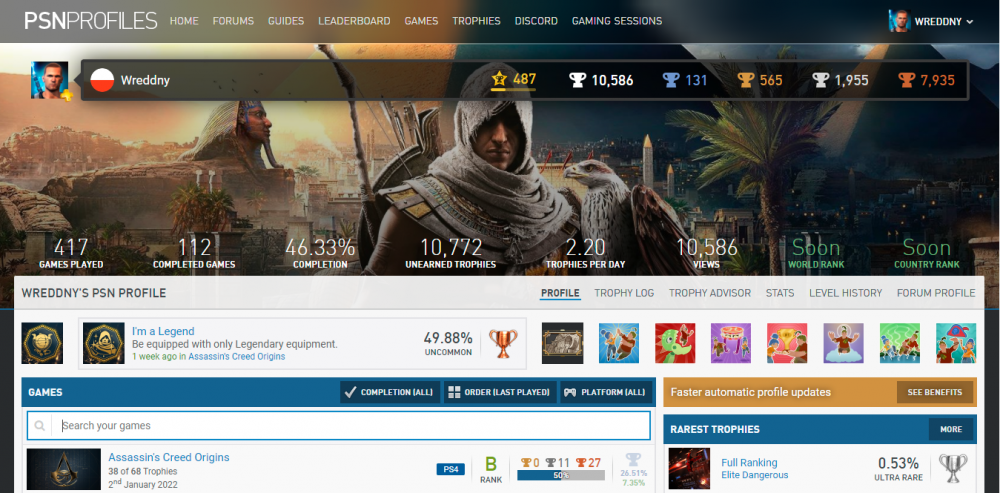The height and width of the screenshot is (493, 1000).
Task: Click the World Rank Soon stat
Action: coord(816,253)
